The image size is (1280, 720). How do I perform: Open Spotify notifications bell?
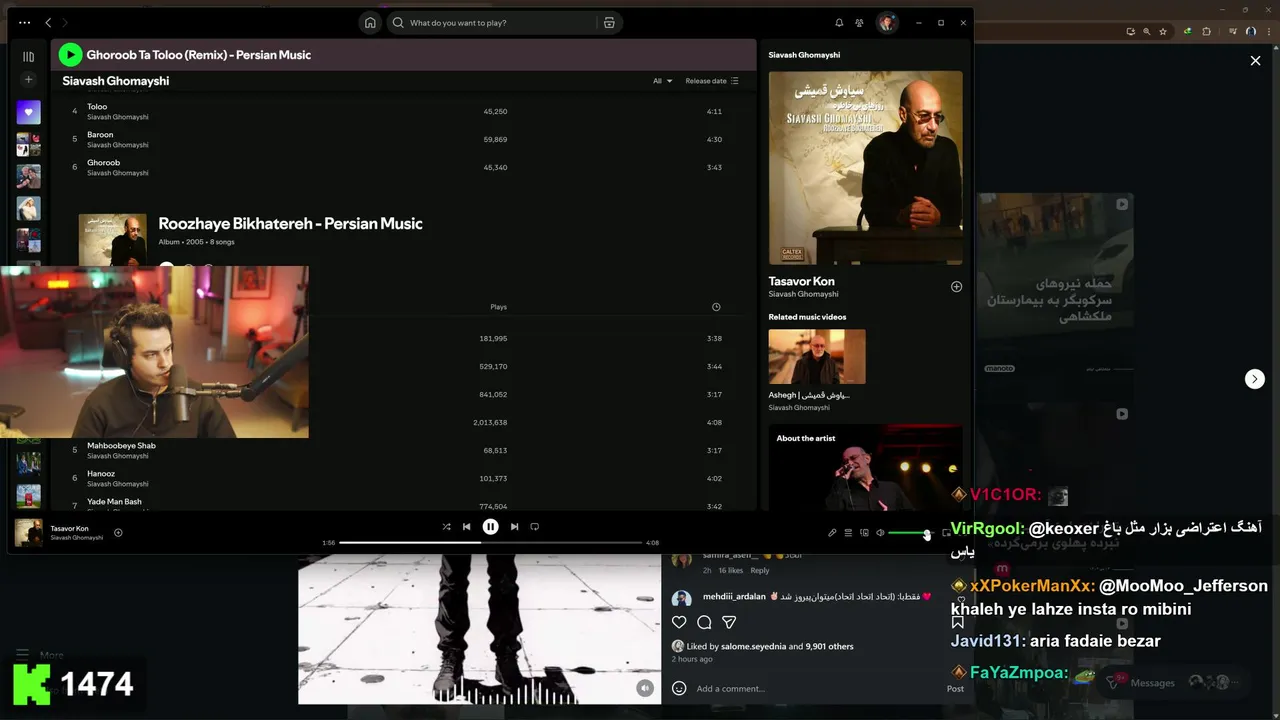839,22
